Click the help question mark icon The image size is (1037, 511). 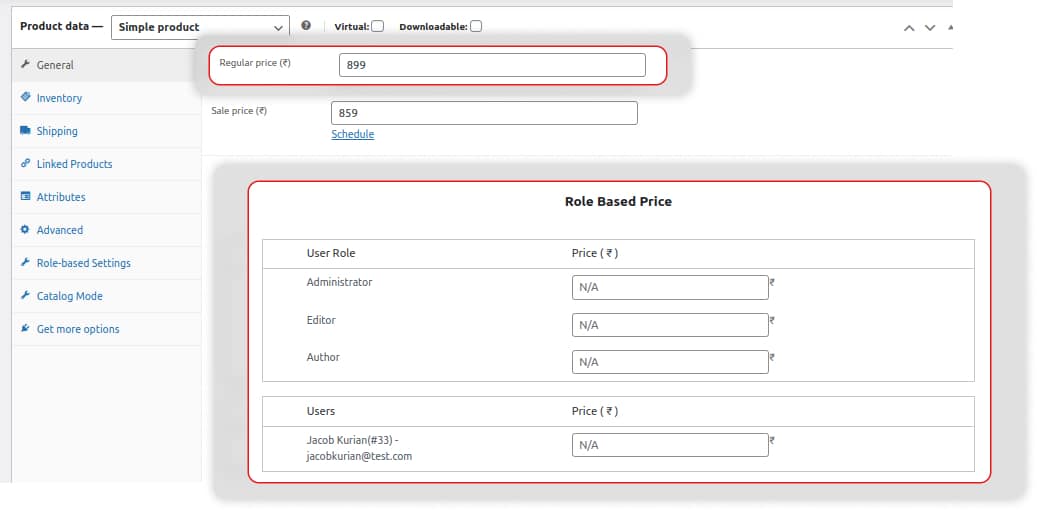pyautogui.click(x=306, y=26)
